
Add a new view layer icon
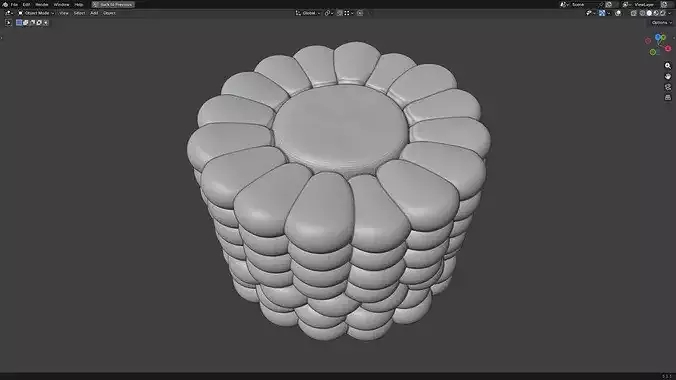[x=664, y=4]
